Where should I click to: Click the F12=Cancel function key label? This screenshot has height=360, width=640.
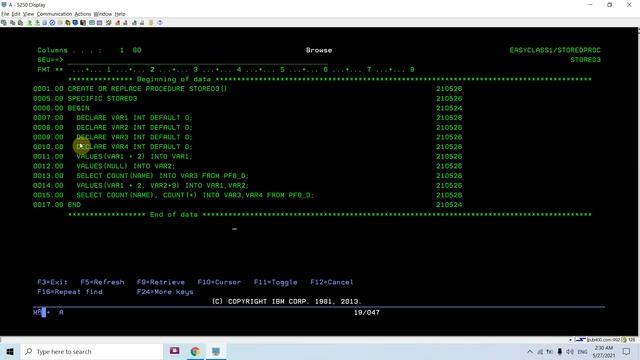332,282
